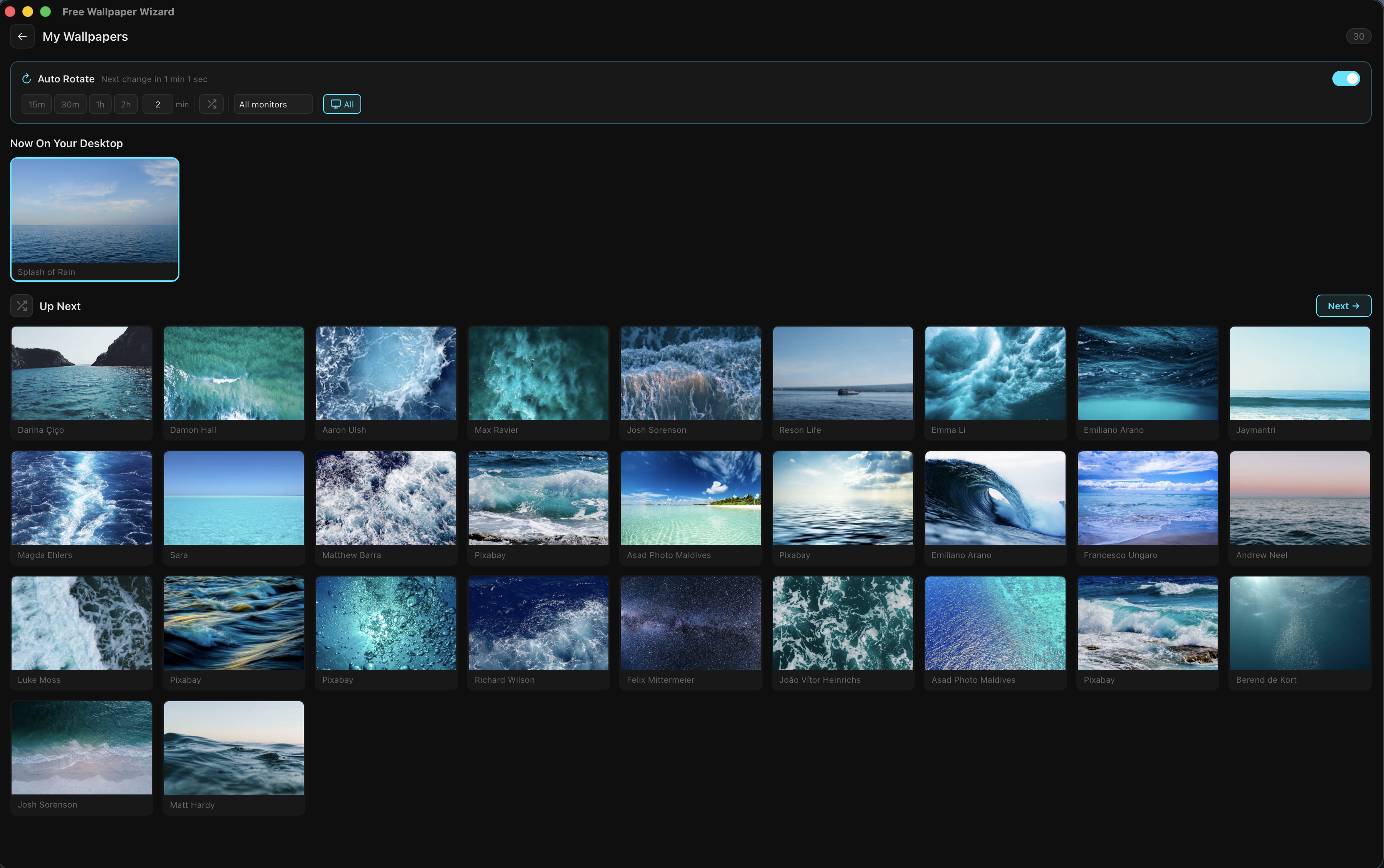Click the Auto Rotate circular refresh icon
Image resolution: width=1384 pixels, height=868 pixels.
click(25, 79)
